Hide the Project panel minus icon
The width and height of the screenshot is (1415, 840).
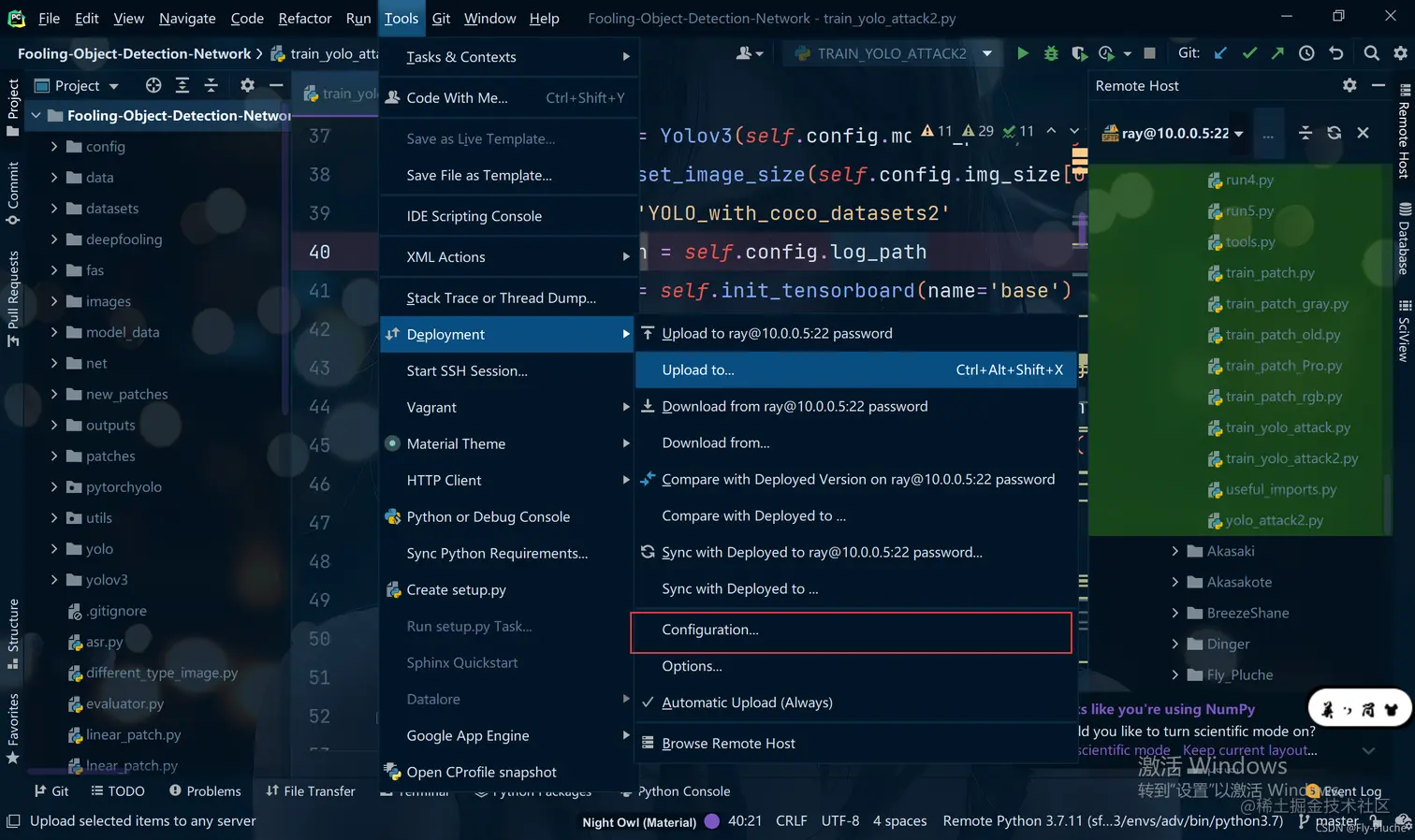(x=276, y=85)
